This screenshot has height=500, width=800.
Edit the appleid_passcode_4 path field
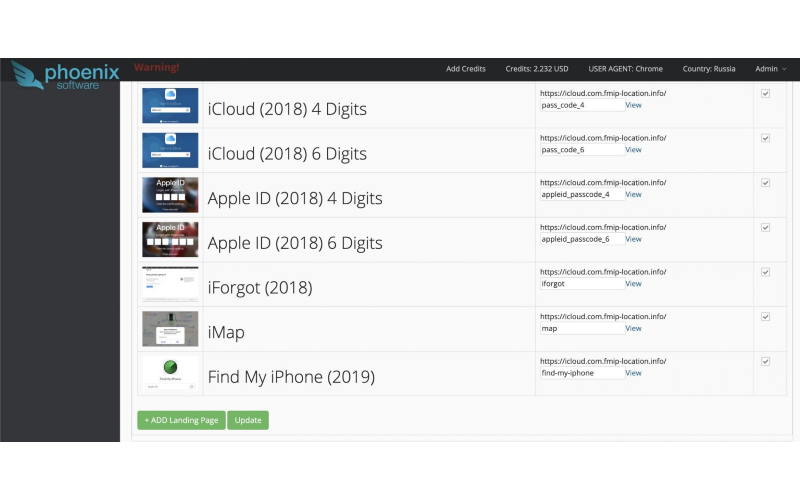pos(582,194)
